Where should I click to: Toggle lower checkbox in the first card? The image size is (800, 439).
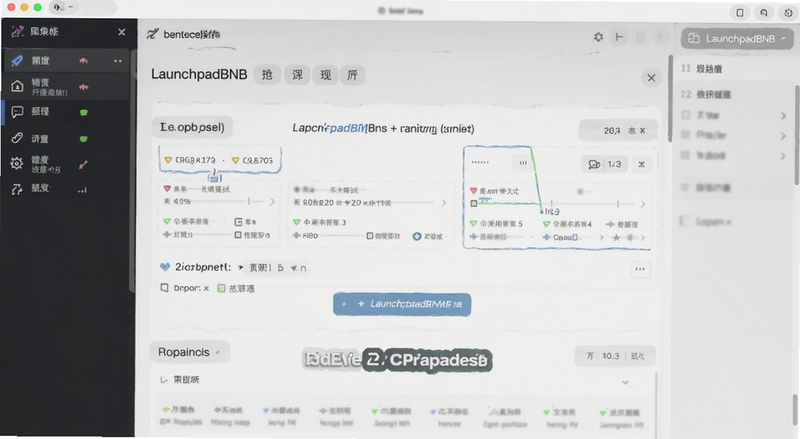click(238, 235)
